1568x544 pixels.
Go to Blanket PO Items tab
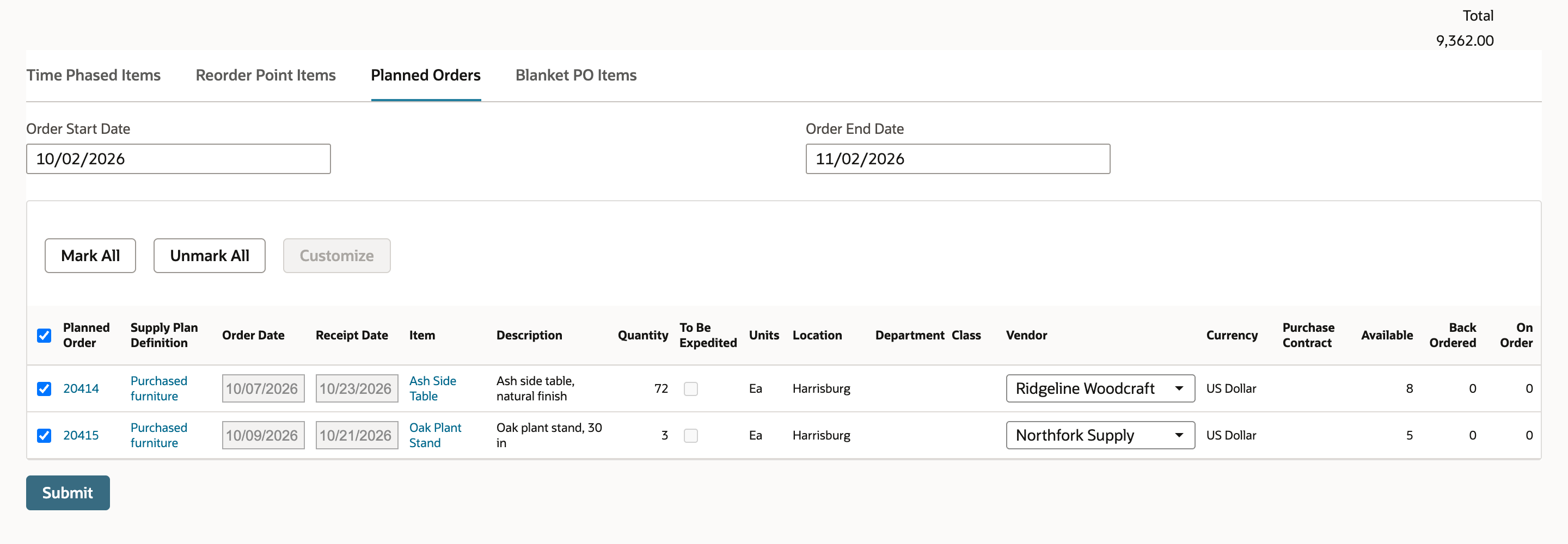coord(576,75)
